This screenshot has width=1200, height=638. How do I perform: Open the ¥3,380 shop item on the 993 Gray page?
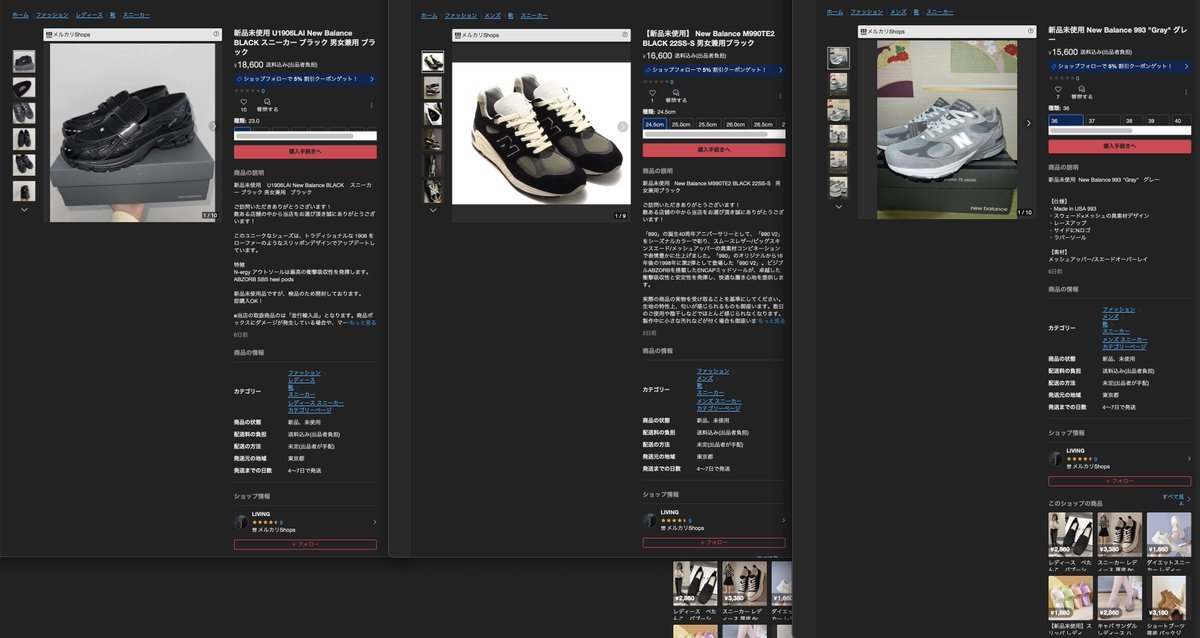tap(1119, 541)
